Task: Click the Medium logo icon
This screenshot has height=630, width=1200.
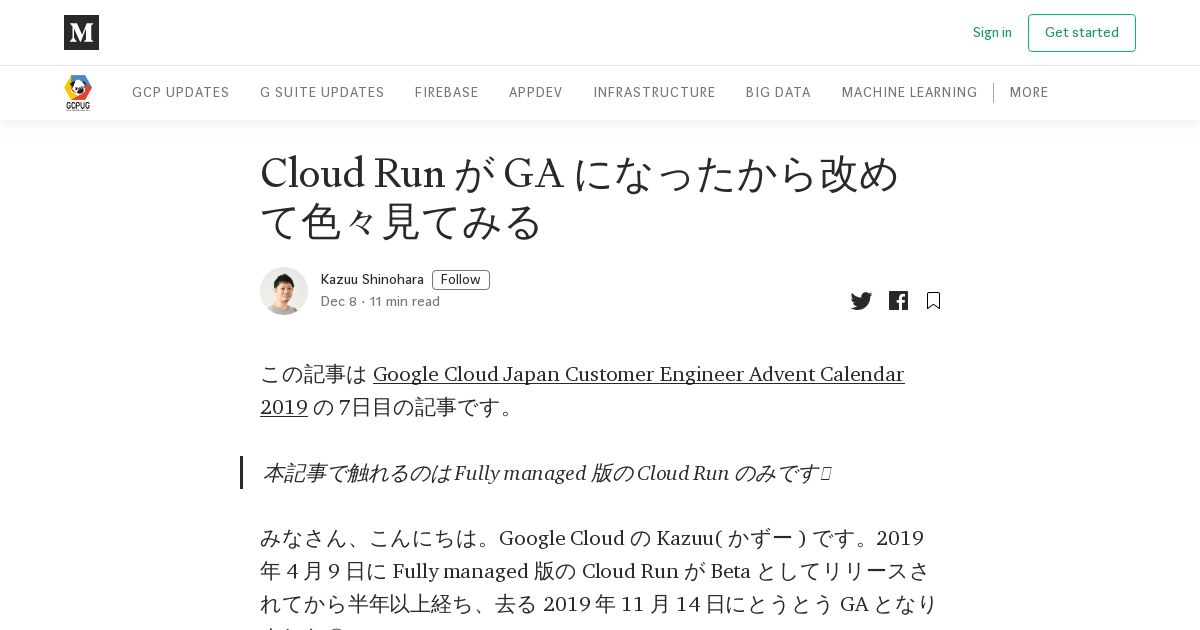Action: click(81, 33)
